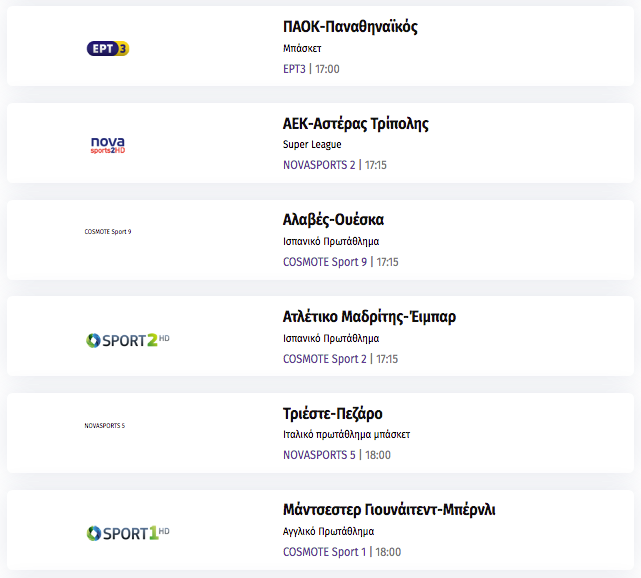Click the ΕΡΤ3 channel logo
This screenshot has height=578, width=641.
click(108, 48)
